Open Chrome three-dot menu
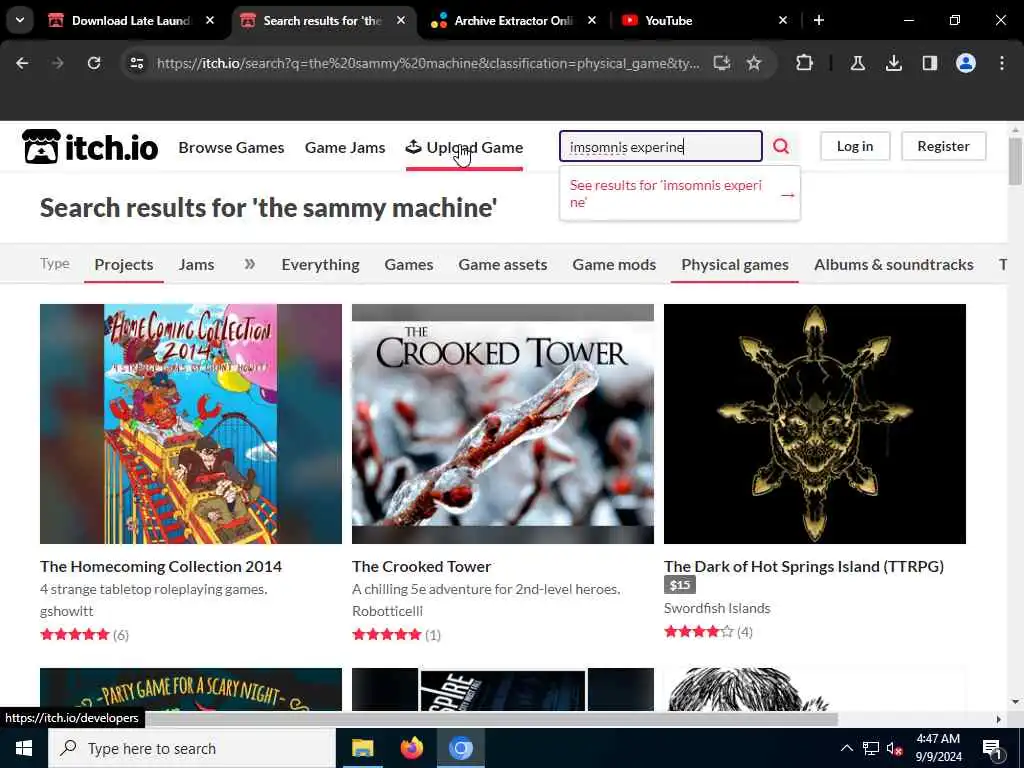The height and width of the screenshot is (768, 1024). click(x=1002, y=63)
